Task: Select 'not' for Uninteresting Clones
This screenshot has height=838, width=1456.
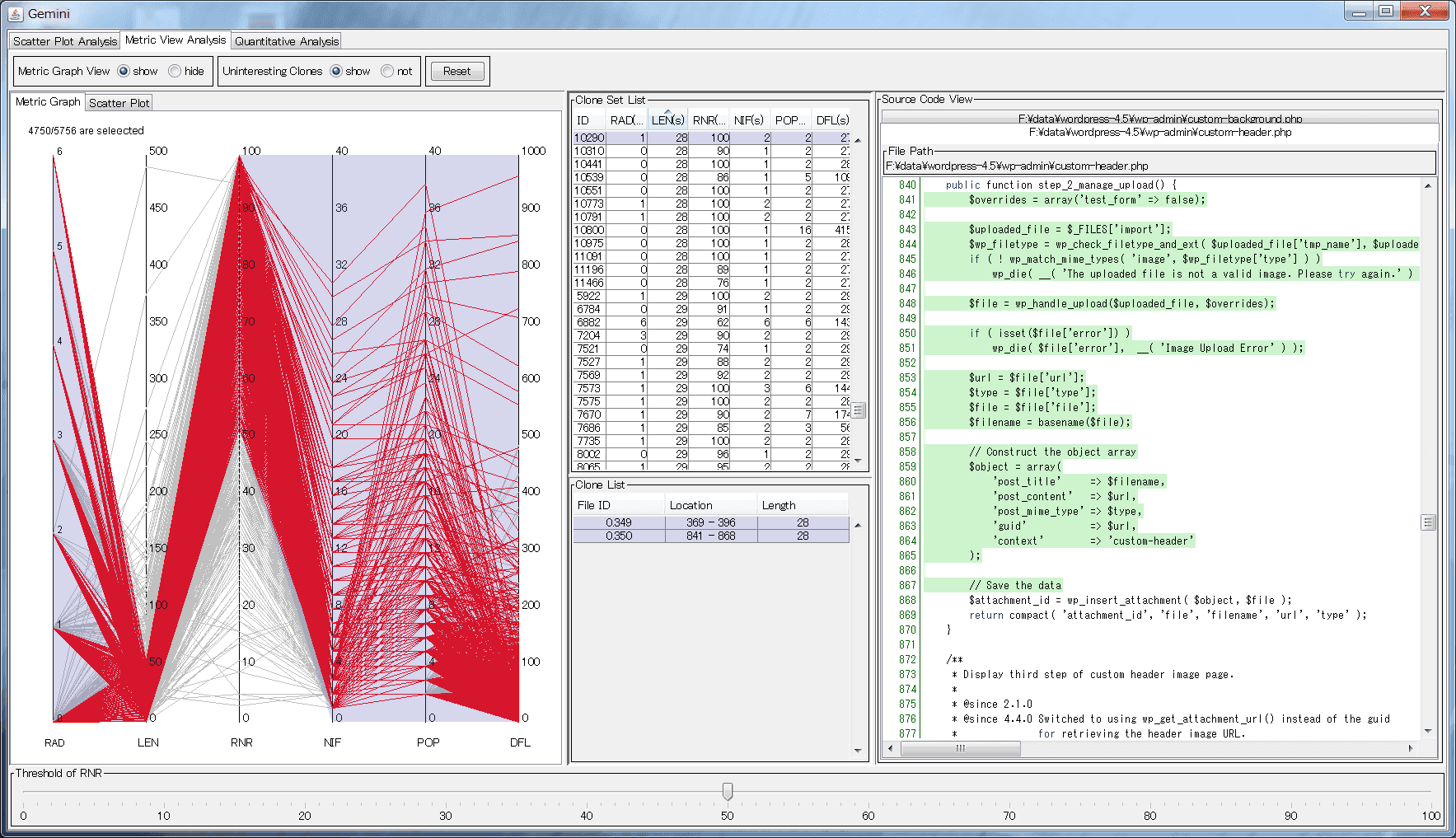Action: coord(387,72)
